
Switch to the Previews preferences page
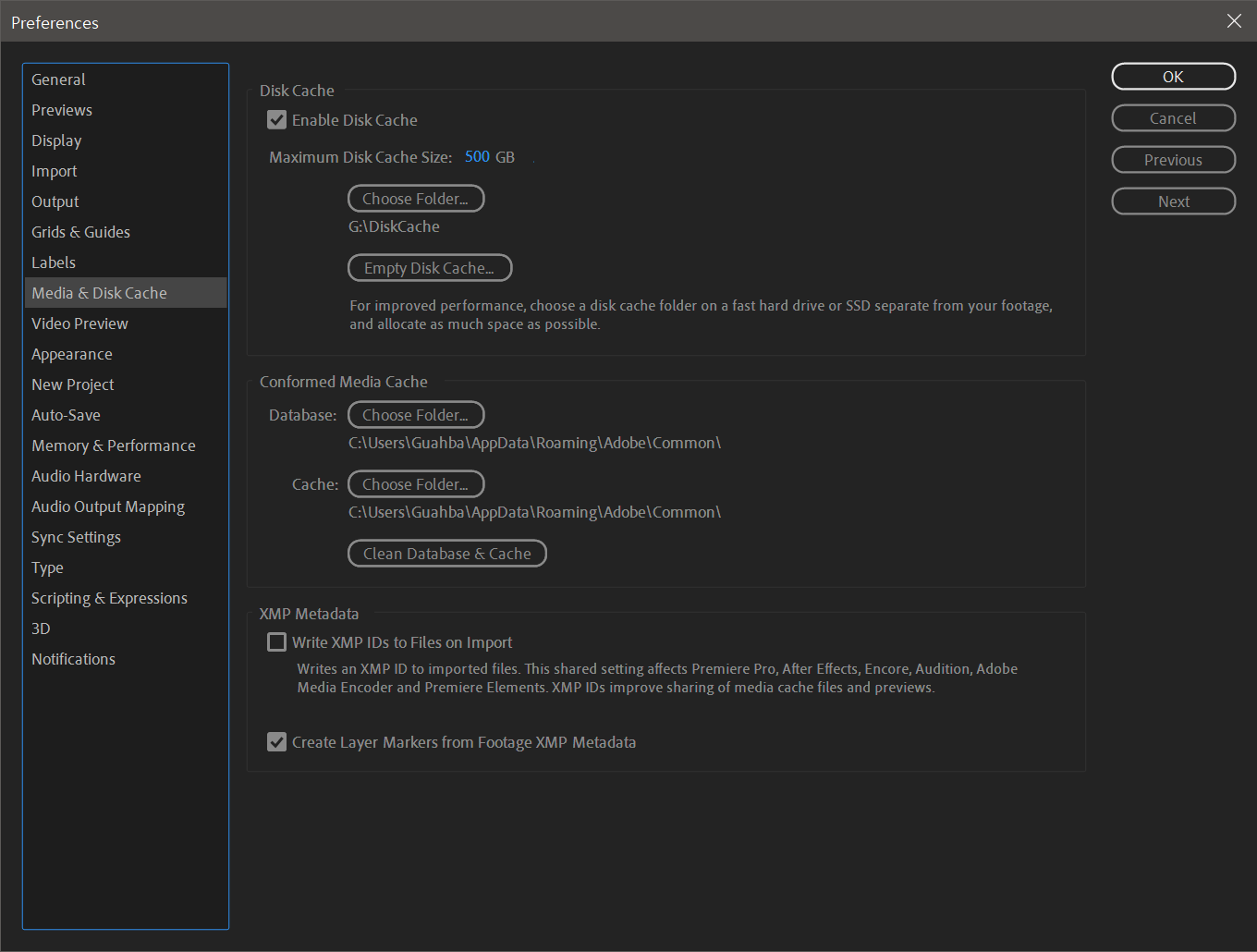click(x=62, y=109)
